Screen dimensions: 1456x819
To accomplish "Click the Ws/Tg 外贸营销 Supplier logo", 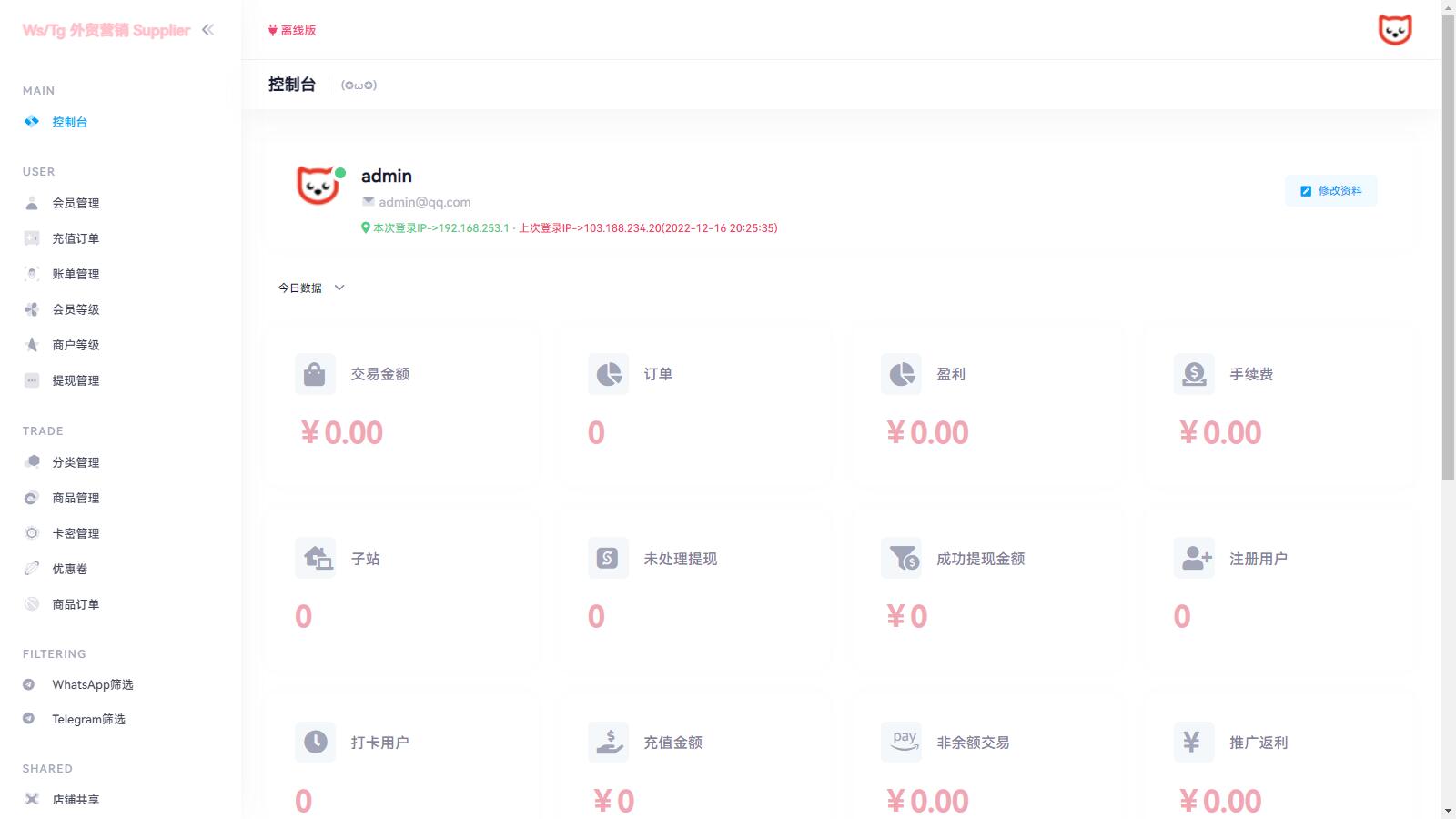I will coord(106,30).
